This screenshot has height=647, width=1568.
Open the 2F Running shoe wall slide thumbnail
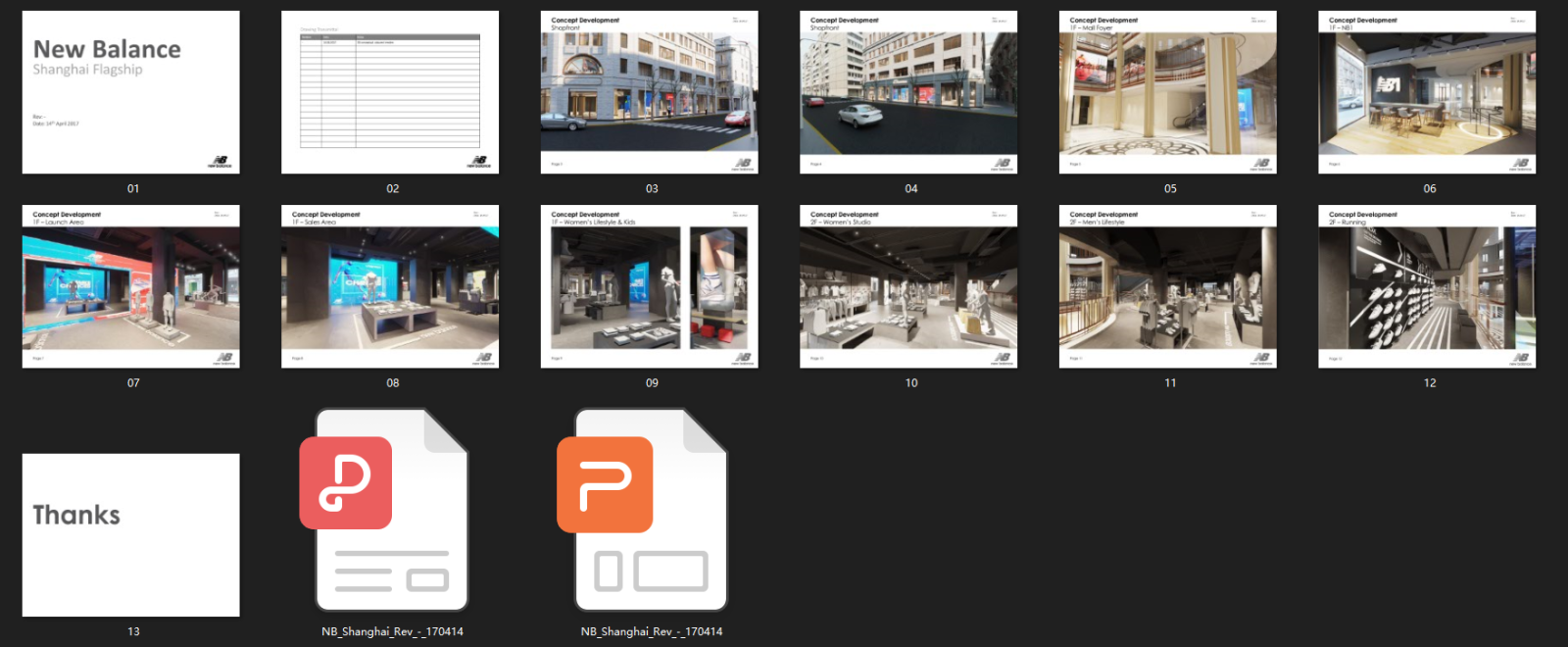[x=1427, y=286]
